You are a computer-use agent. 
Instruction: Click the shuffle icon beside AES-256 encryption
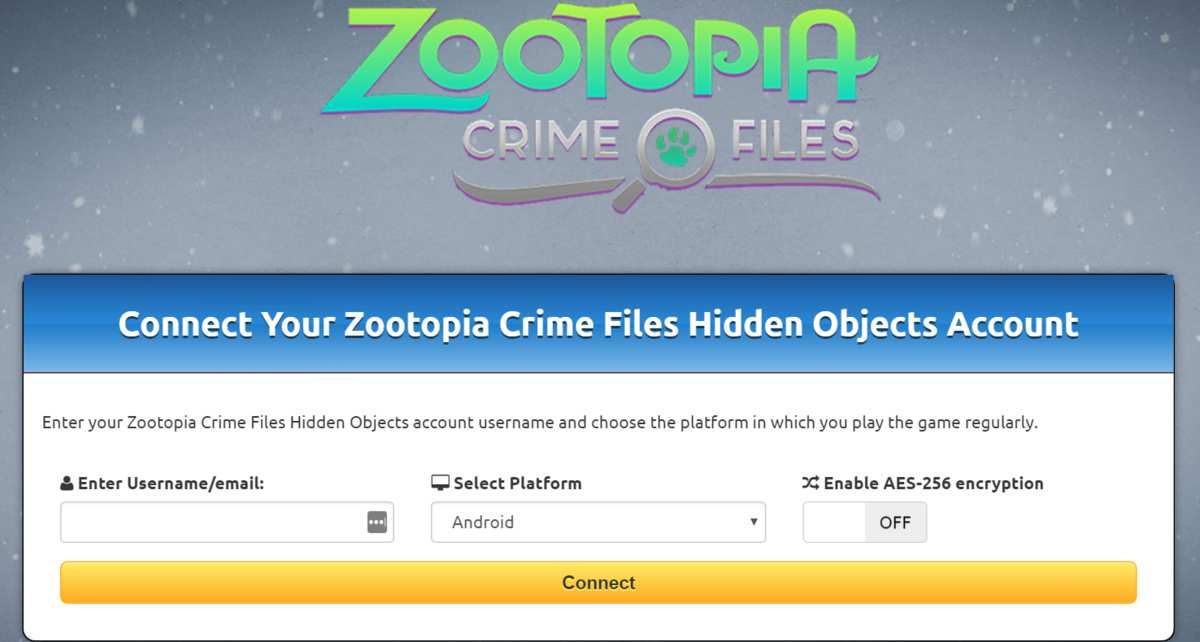pyautogui.click(x=811, y=483)
